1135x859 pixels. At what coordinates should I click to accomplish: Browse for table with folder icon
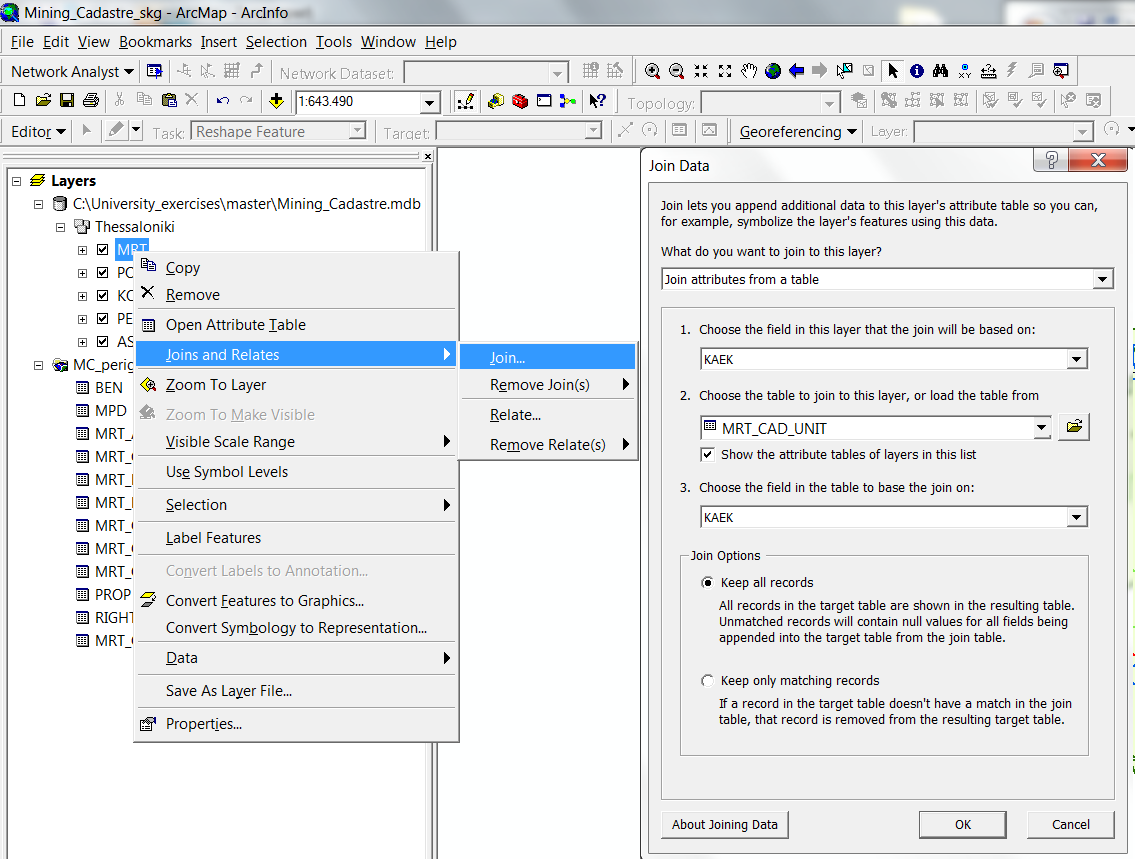click(x=1074, y=427)
